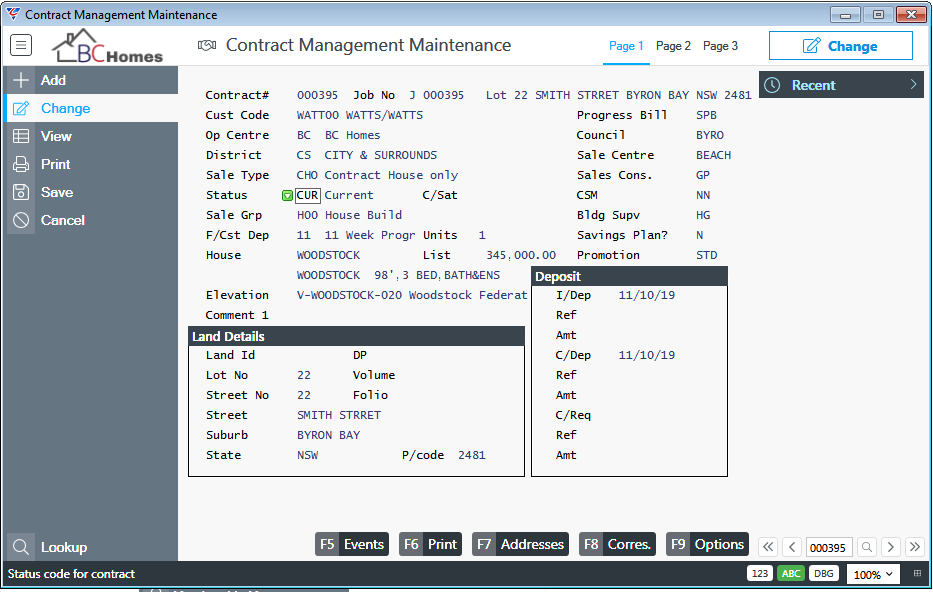Click the record number field 000395

click(829, 547)
